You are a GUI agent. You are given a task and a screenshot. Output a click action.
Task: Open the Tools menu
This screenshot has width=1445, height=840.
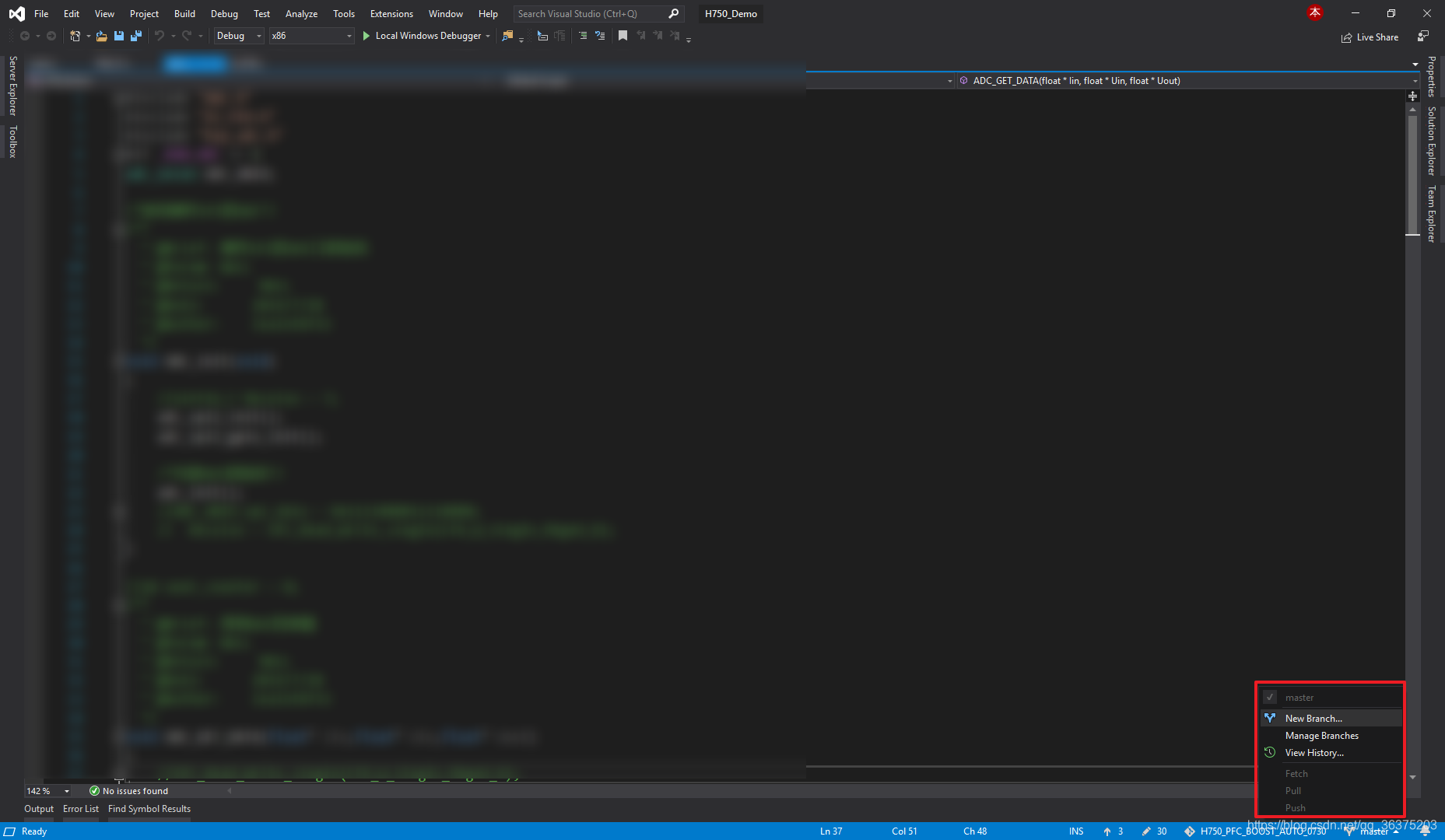[344, 14]
